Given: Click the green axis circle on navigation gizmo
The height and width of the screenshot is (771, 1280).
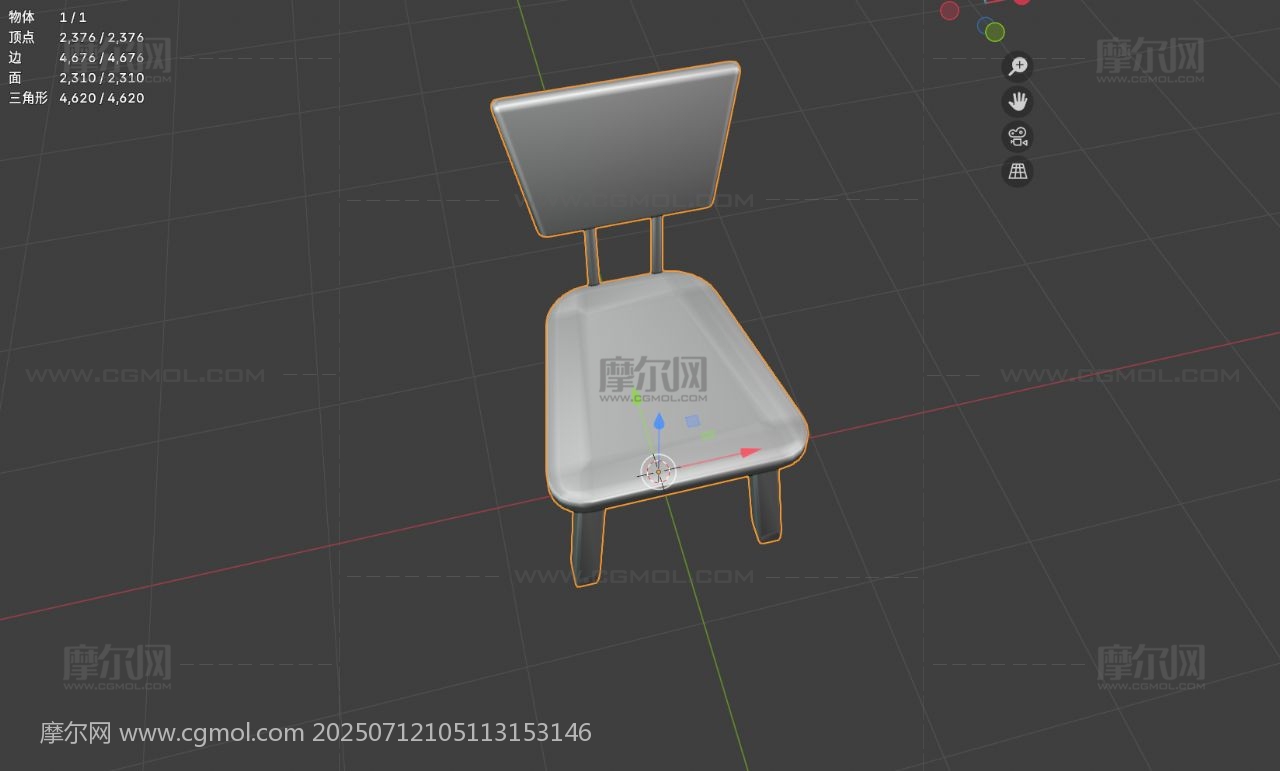Looking at the screenshot, I should click(994, 32).
